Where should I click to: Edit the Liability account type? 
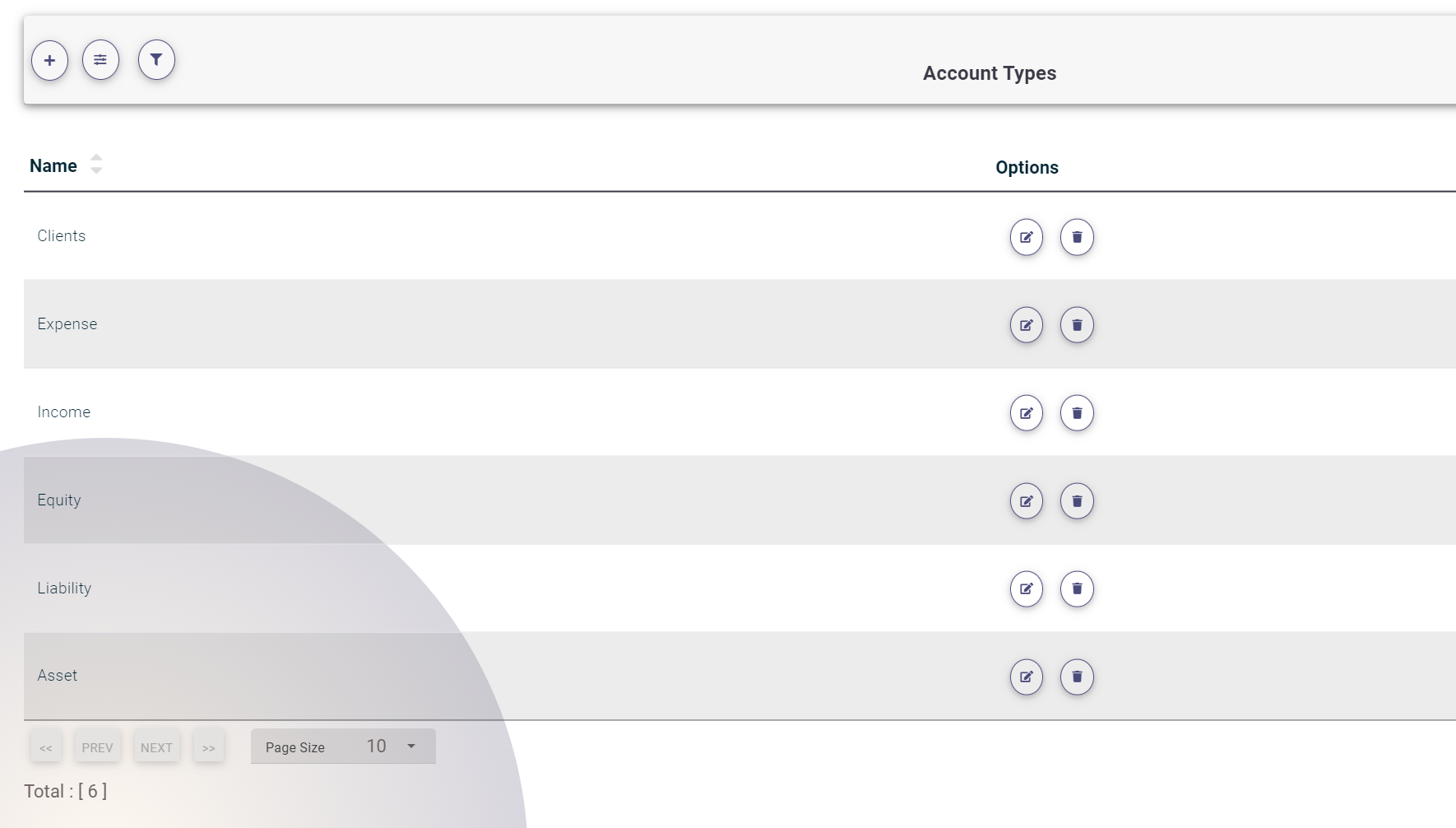tap(1026, 589)
